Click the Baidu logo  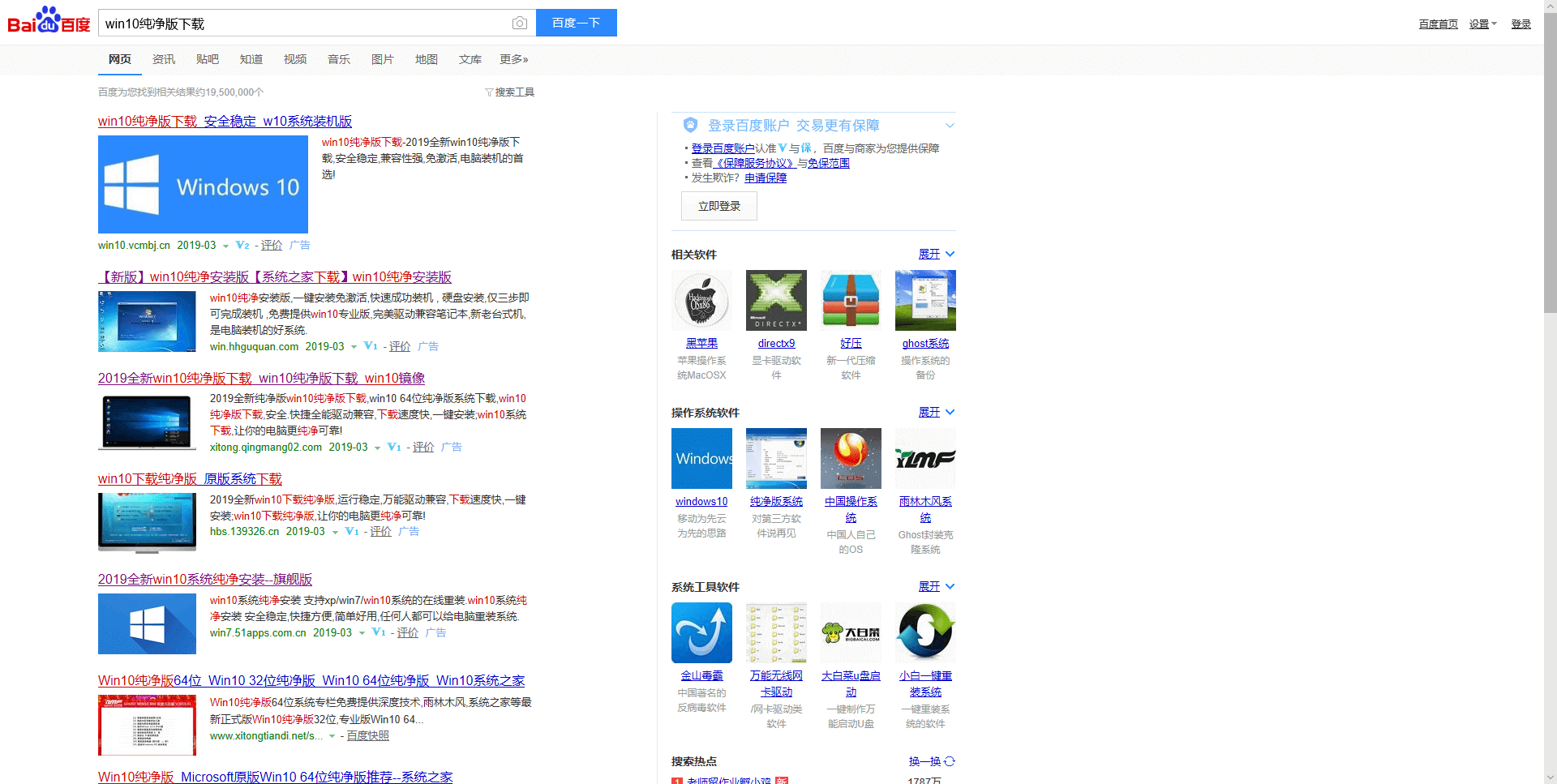click(49, 21)
